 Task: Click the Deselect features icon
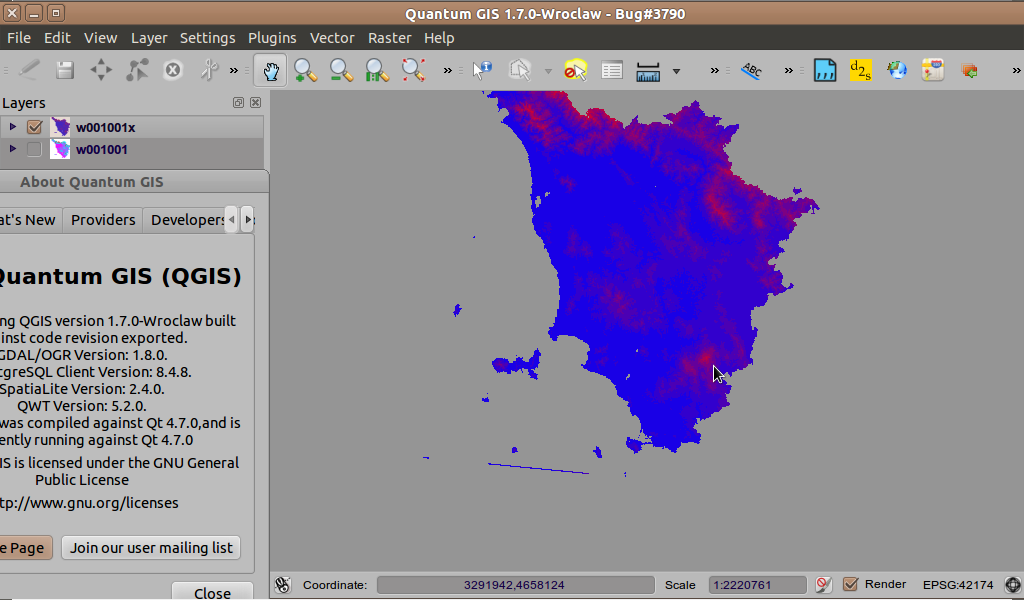(x=575, y=70)
